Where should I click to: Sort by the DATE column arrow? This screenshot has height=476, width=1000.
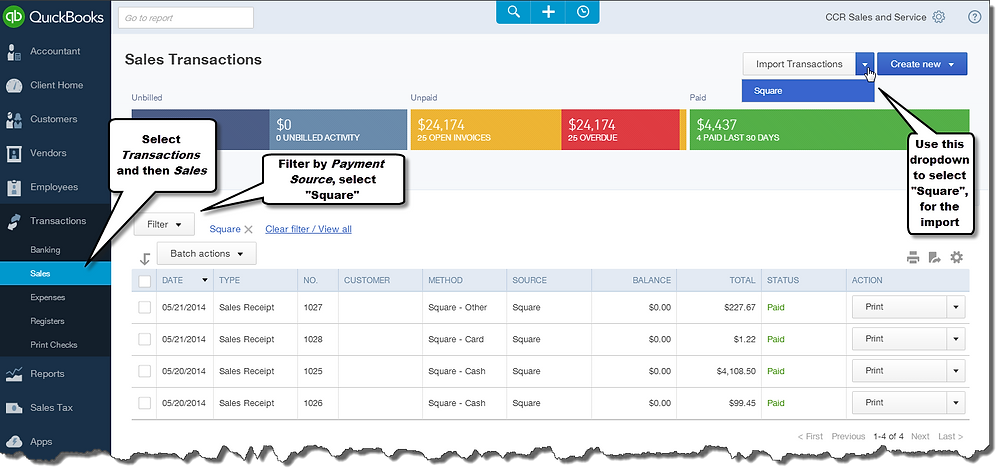click(x=205, y=280)
